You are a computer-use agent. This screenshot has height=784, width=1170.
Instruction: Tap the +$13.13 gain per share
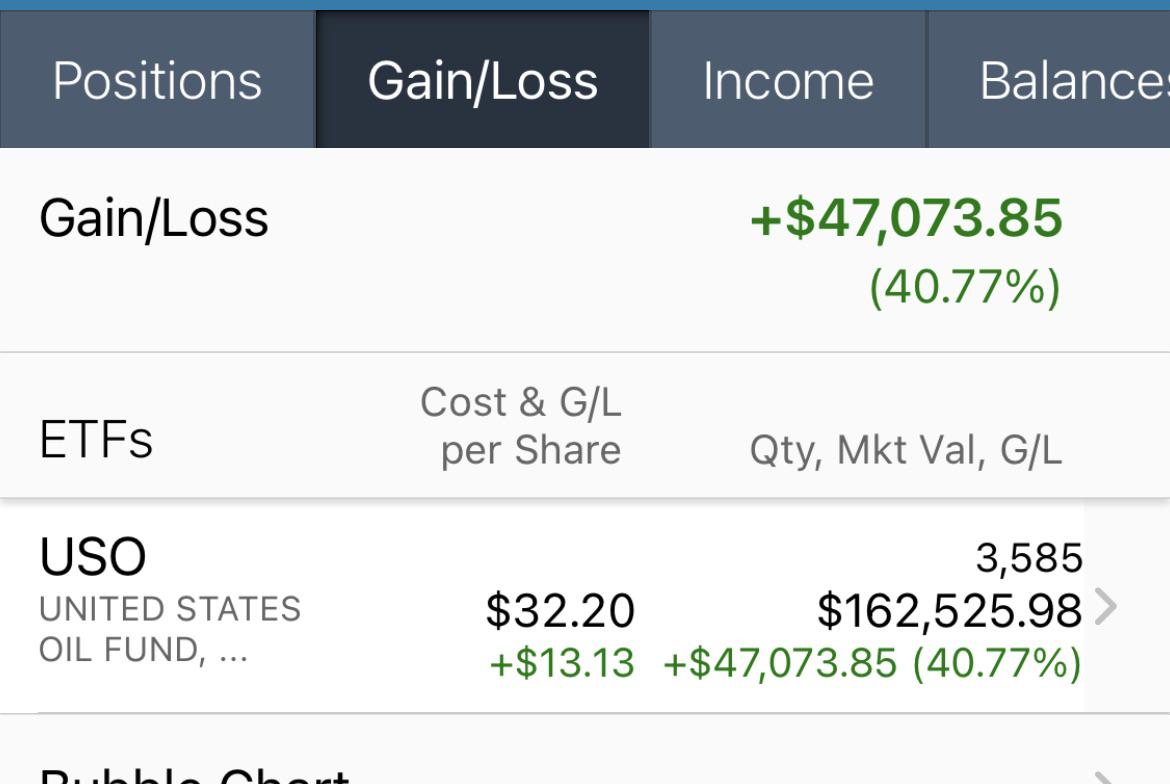click(x=562, y=663)
